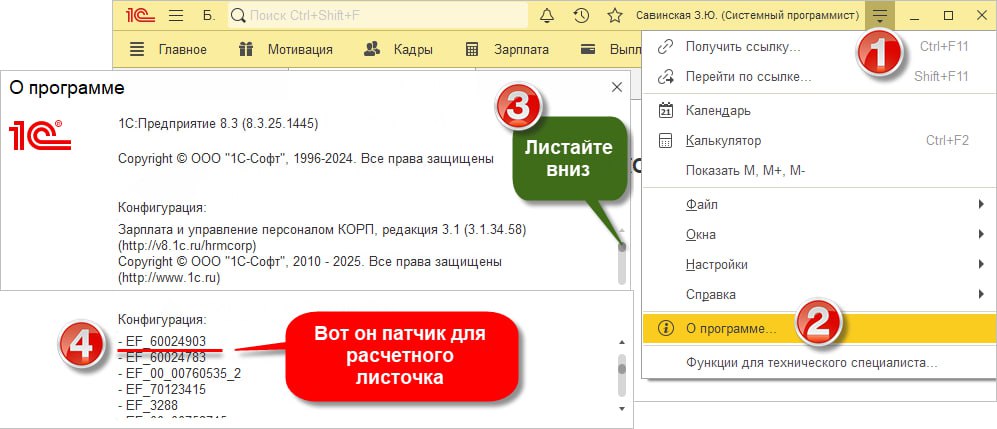Click the info icon beside О программе
Viewport: 997px width, 429px height.
666,329
